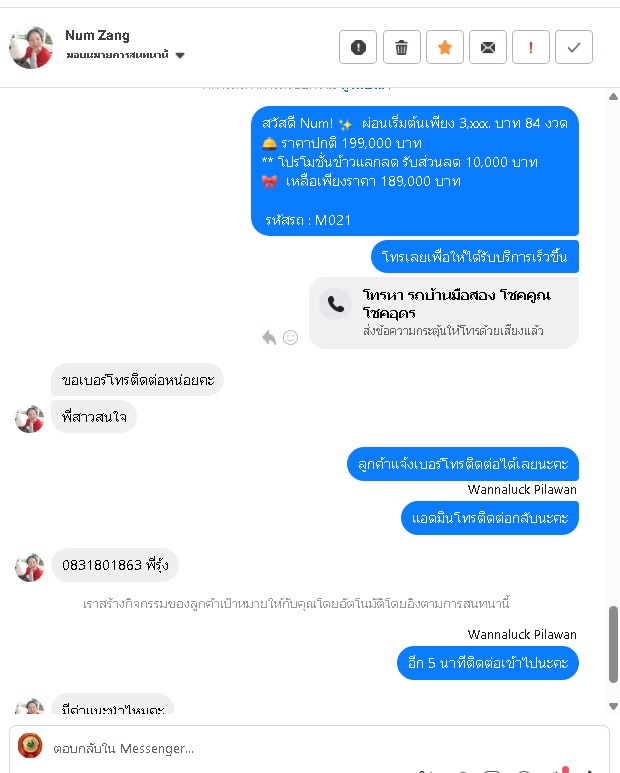Open emoji reaction smiley beside call message
620x773 pixels.
[x=290, y=338]
